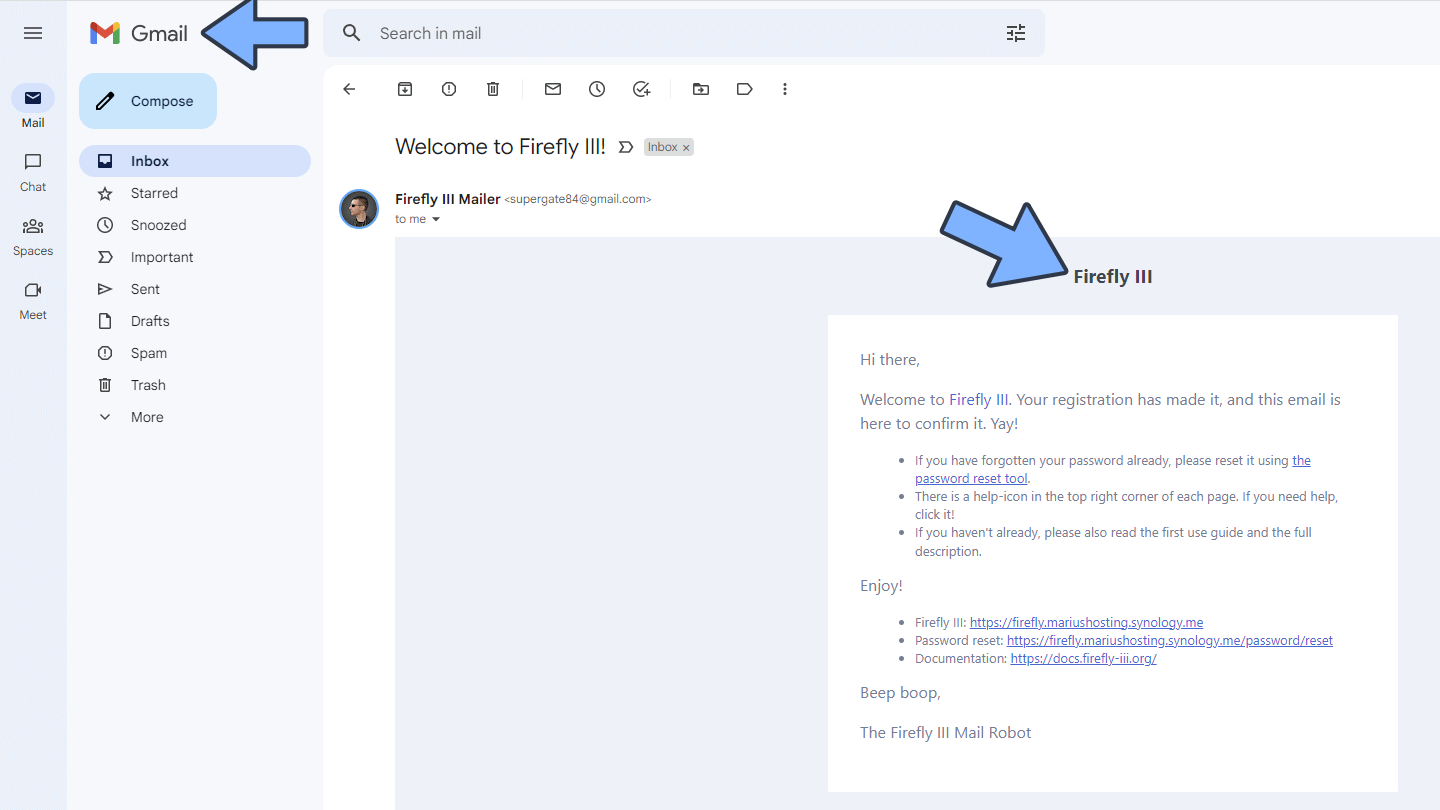
Task: Expand More in the left sidebar
Action: coord(147,417)
